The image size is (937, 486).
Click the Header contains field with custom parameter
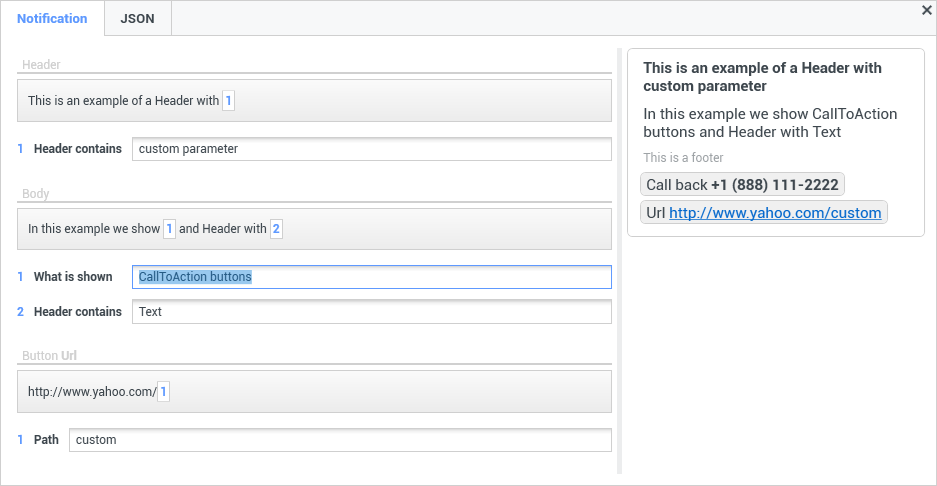(372, 149)
